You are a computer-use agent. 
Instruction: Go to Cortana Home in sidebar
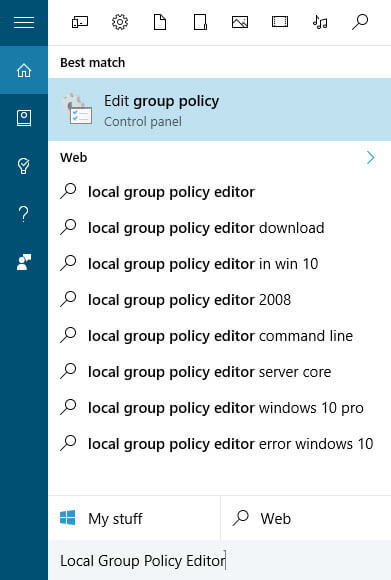coord(24,70)
